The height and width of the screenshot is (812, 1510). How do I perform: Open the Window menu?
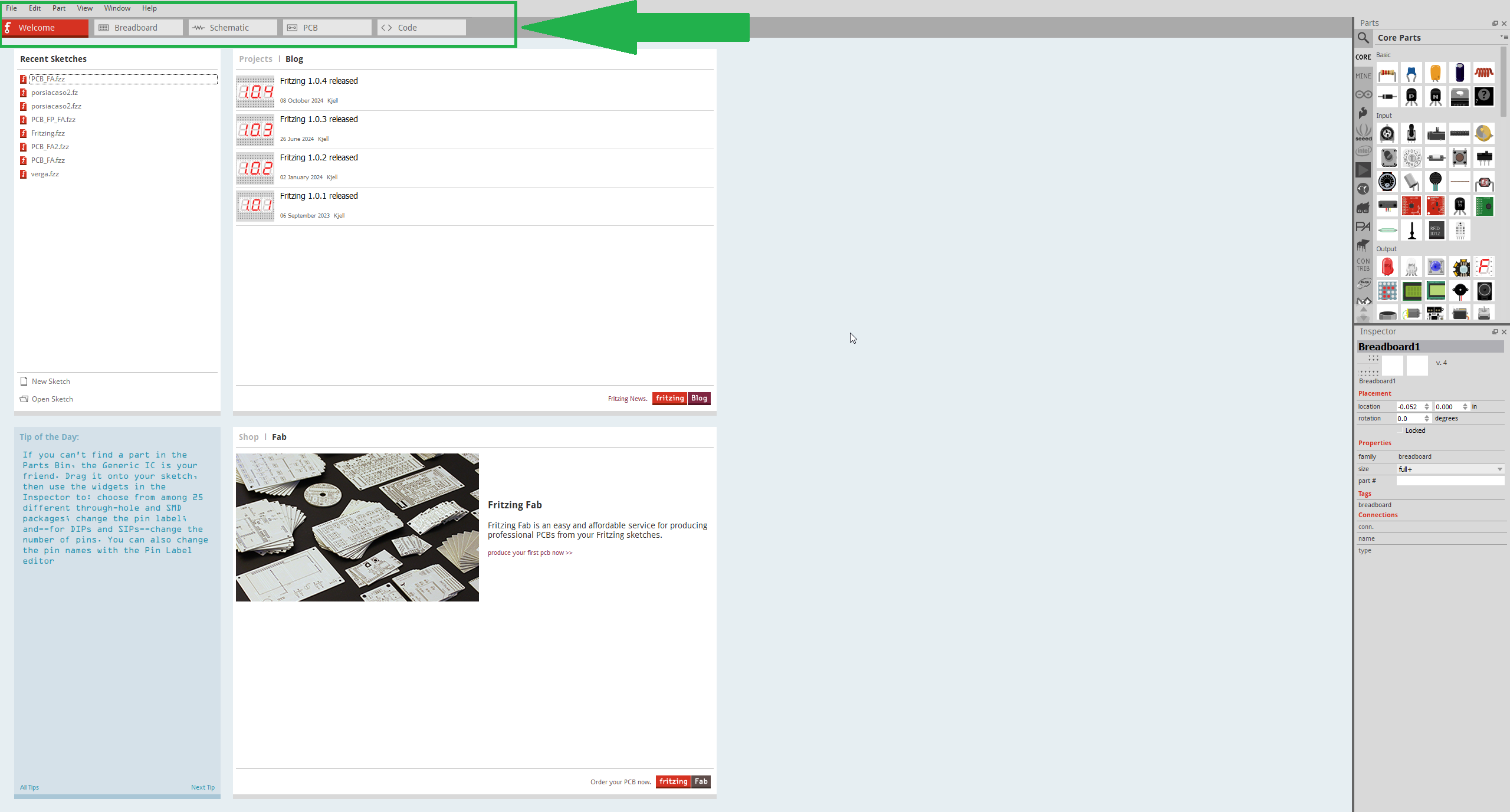click(x=117, y=8)
